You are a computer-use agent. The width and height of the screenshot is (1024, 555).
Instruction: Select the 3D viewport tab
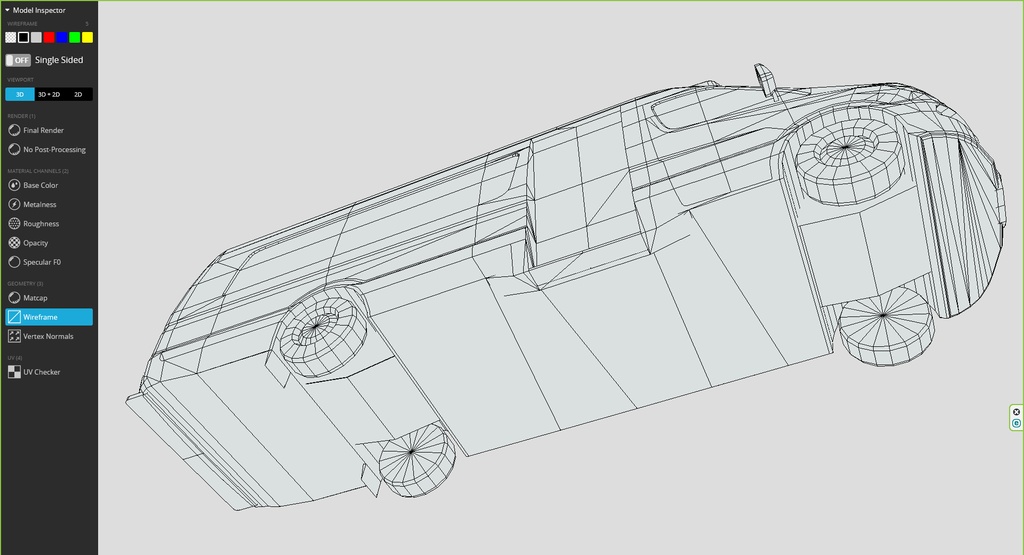tap(20, 94)
